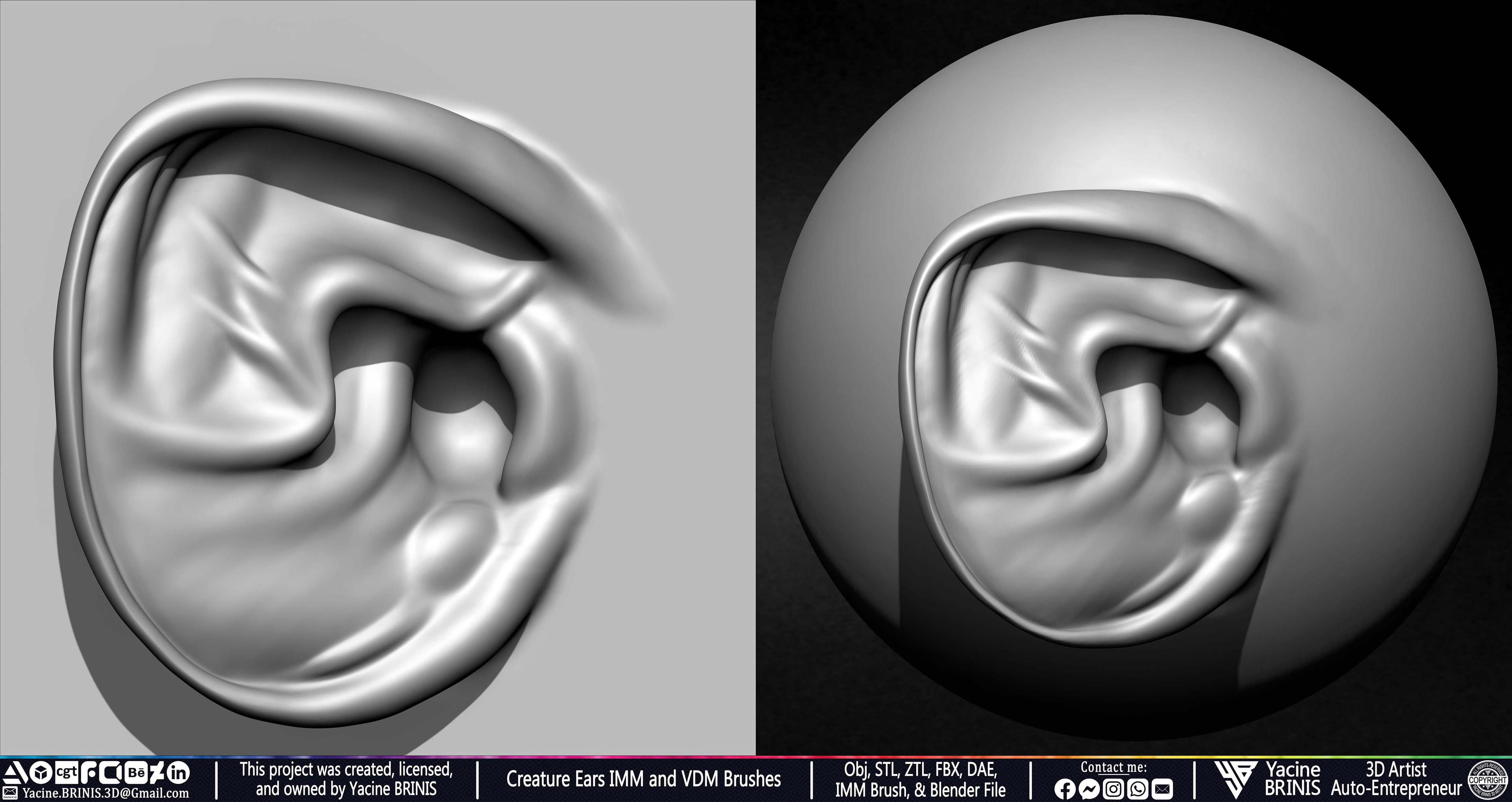Open the Instagram icon under 'Contact me'

click(x=1114, y=789)
